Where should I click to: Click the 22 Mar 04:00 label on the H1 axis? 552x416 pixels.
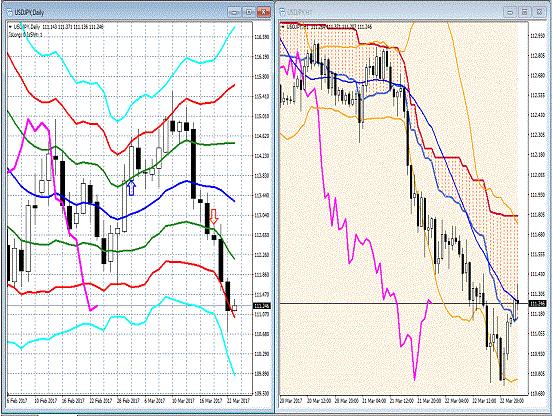[x=456, y=401]
